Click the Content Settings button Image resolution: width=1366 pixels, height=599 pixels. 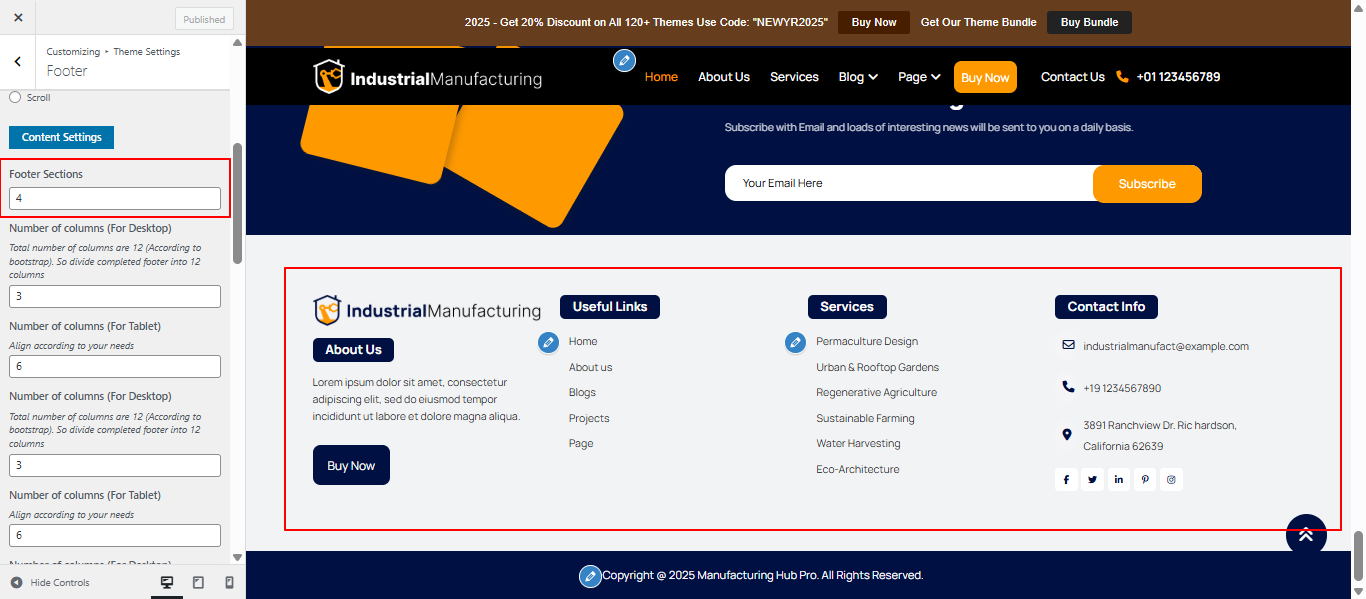62,137
